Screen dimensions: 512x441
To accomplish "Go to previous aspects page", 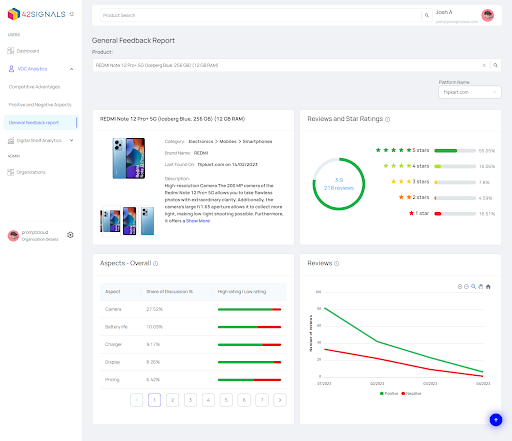I will tap(137, 400).
